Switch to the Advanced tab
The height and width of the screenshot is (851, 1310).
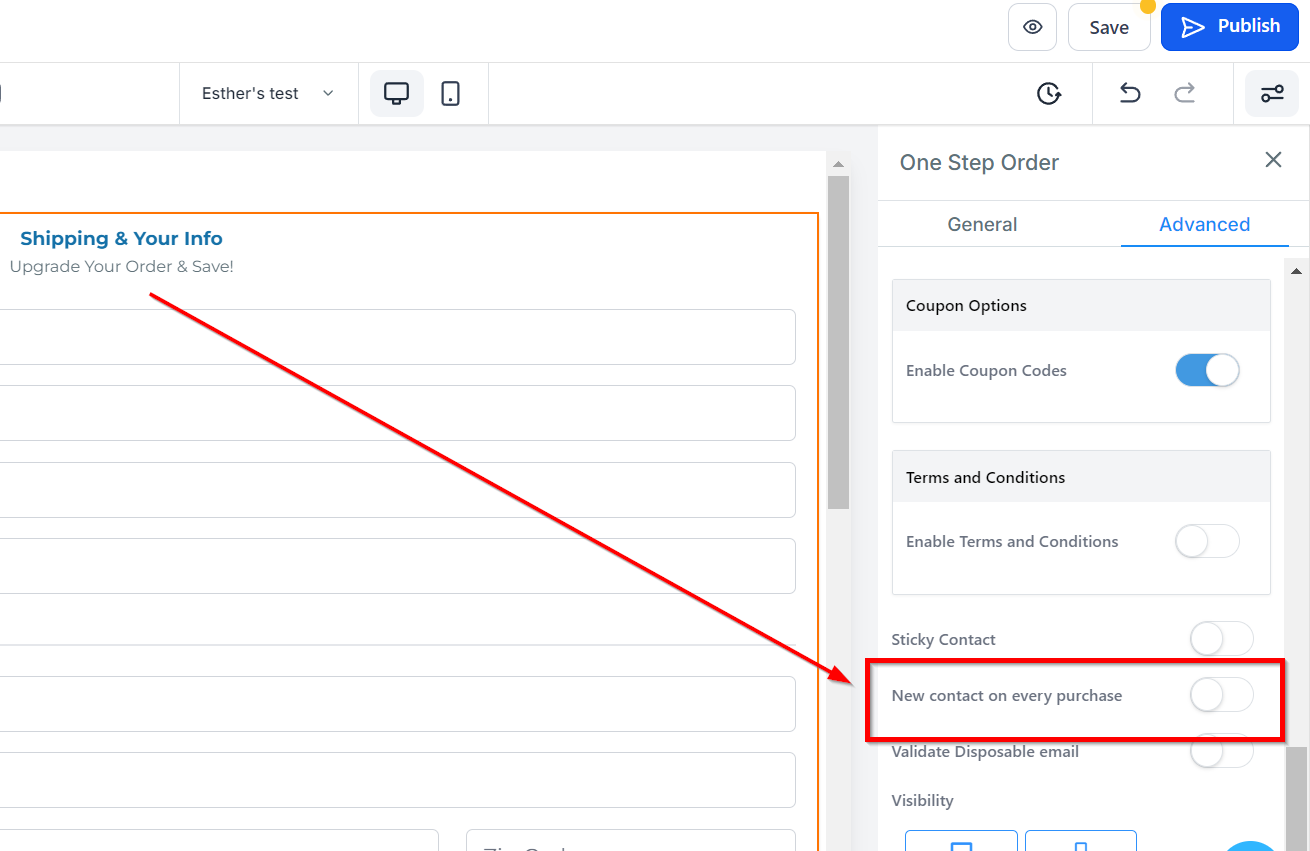point(1204,224)
